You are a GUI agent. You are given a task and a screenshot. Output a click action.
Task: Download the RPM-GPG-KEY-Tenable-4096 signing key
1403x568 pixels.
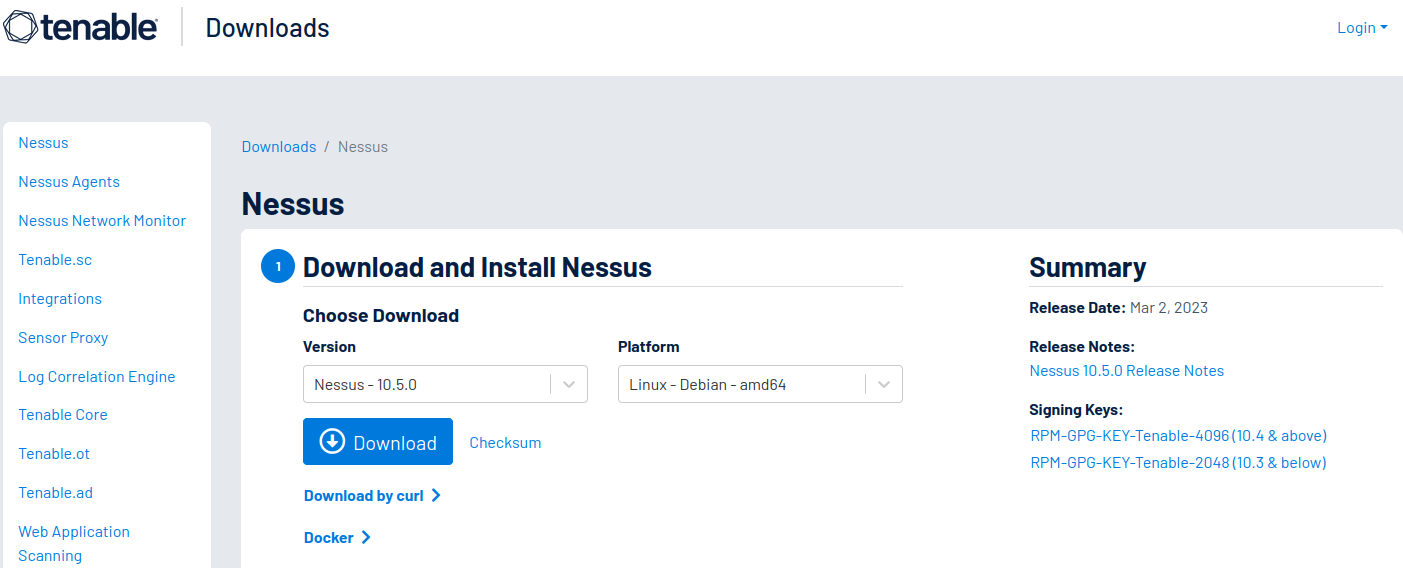click(x=1178, y=436)
